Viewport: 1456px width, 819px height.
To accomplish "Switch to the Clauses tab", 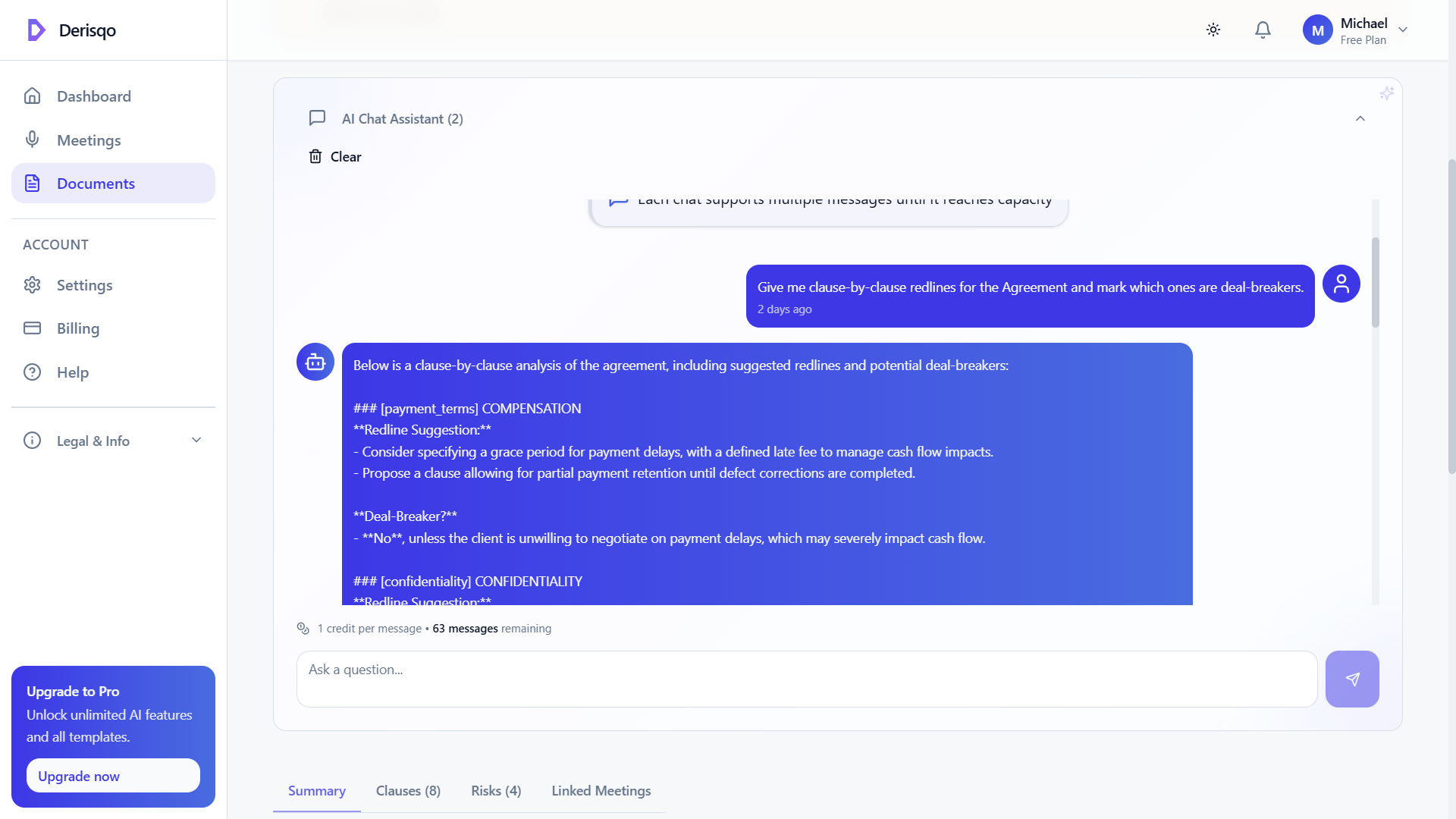I will 408,790.
